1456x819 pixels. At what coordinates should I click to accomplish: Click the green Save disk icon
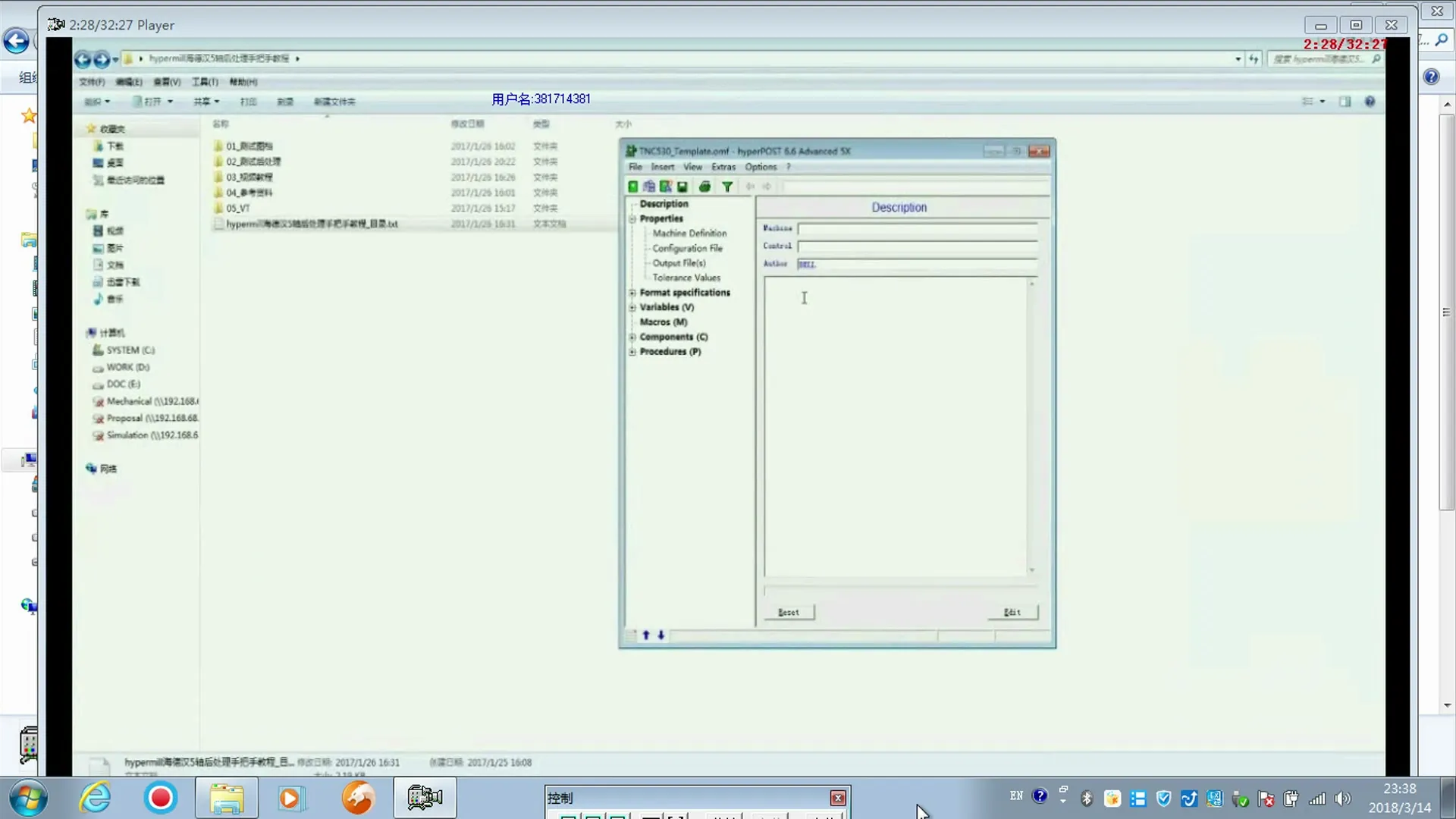[682, 187]
